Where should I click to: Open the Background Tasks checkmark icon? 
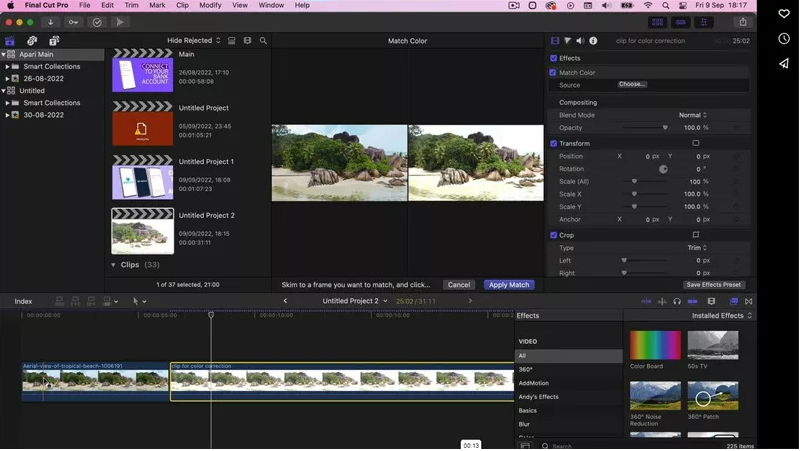point(97,22)
